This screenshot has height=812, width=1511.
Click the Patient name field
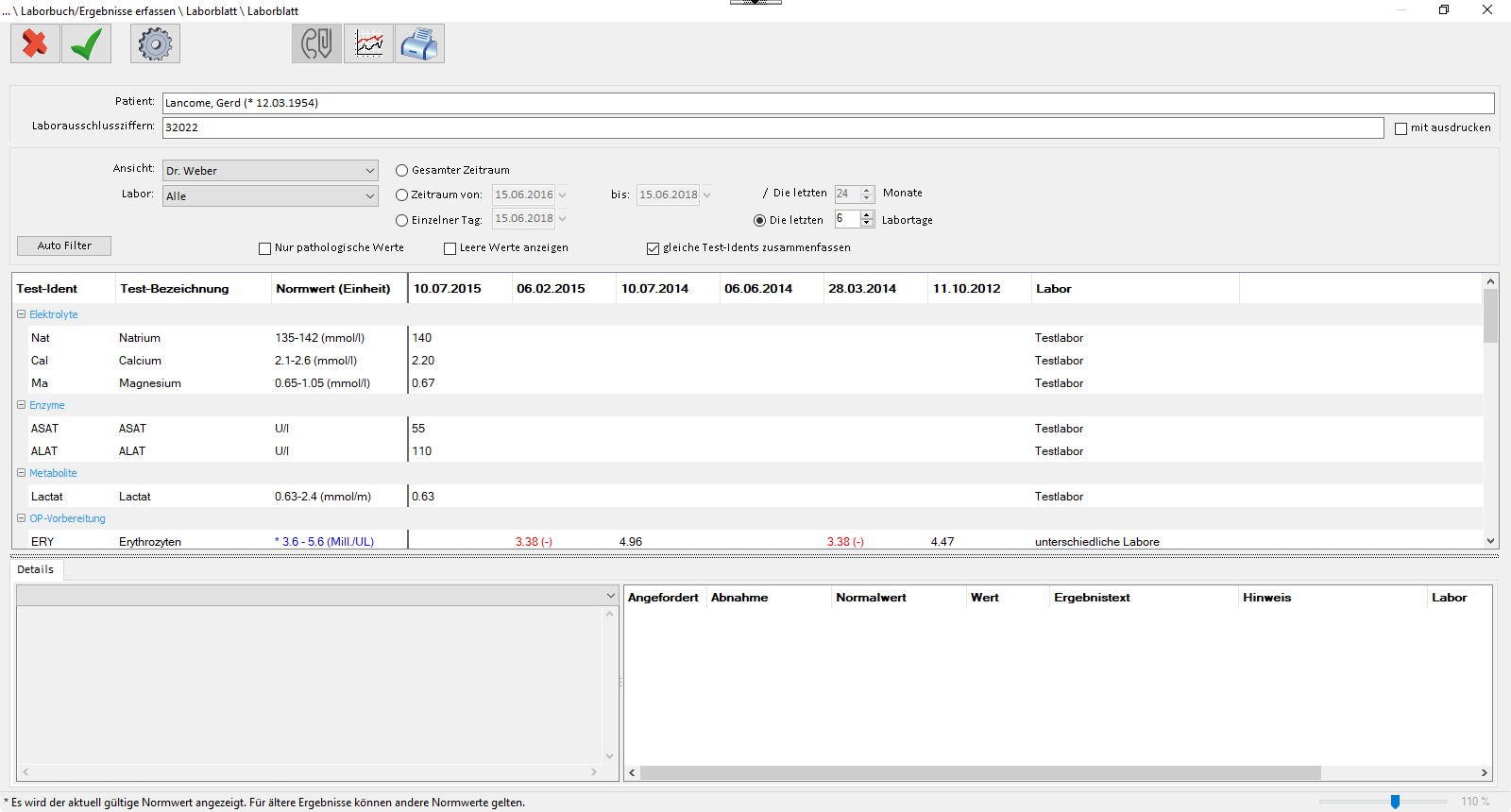coord(828,103)
